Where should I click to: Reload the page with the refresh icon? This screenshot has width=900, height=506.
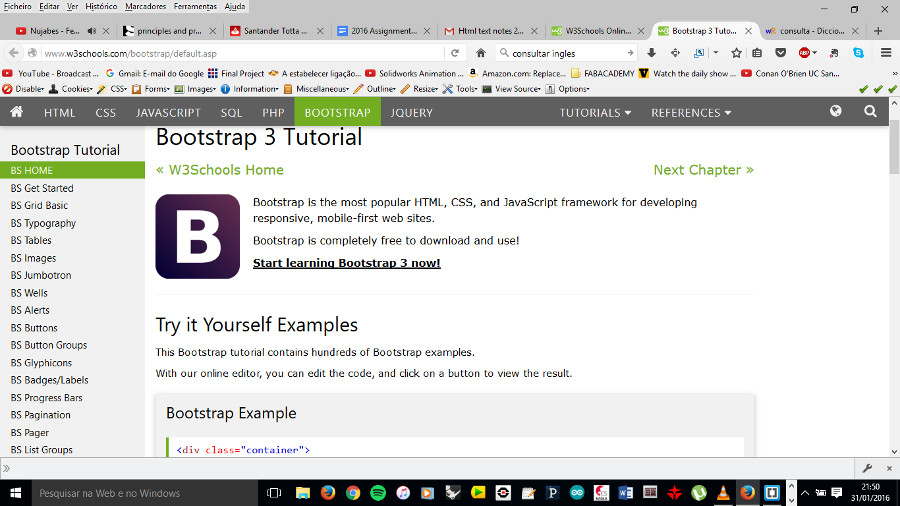(x=455, y=53)
